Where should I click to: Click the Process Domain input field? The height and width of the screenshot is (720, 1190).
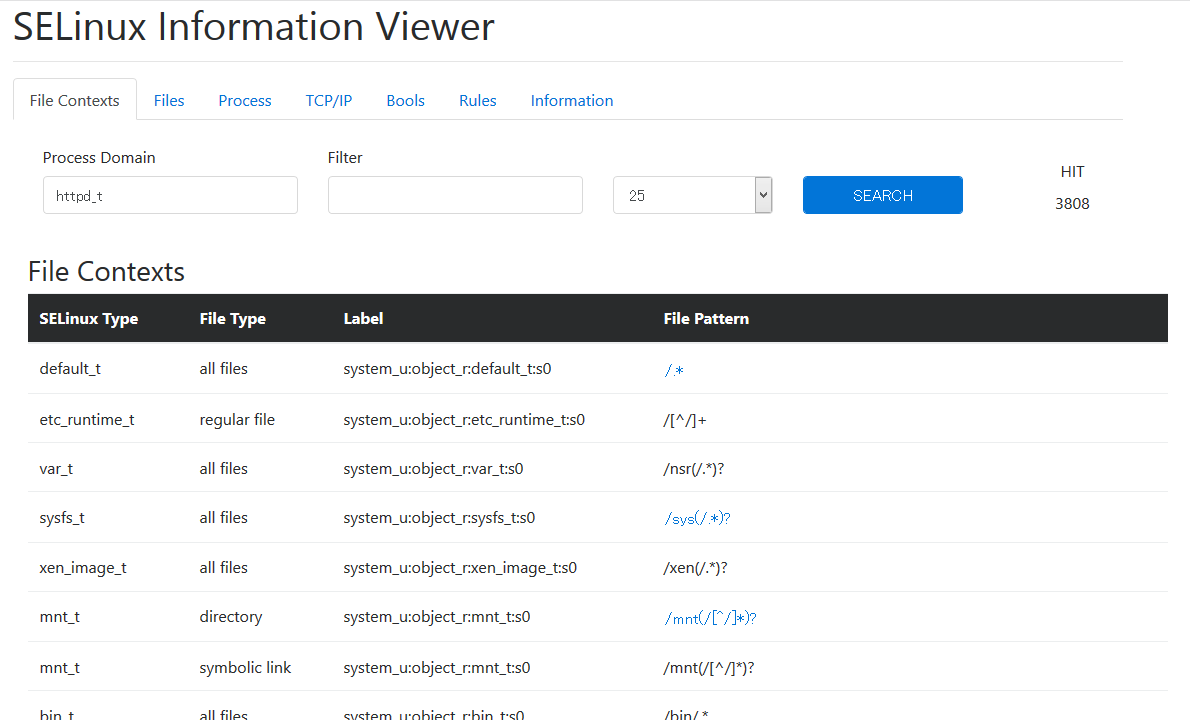pos(170,195)
